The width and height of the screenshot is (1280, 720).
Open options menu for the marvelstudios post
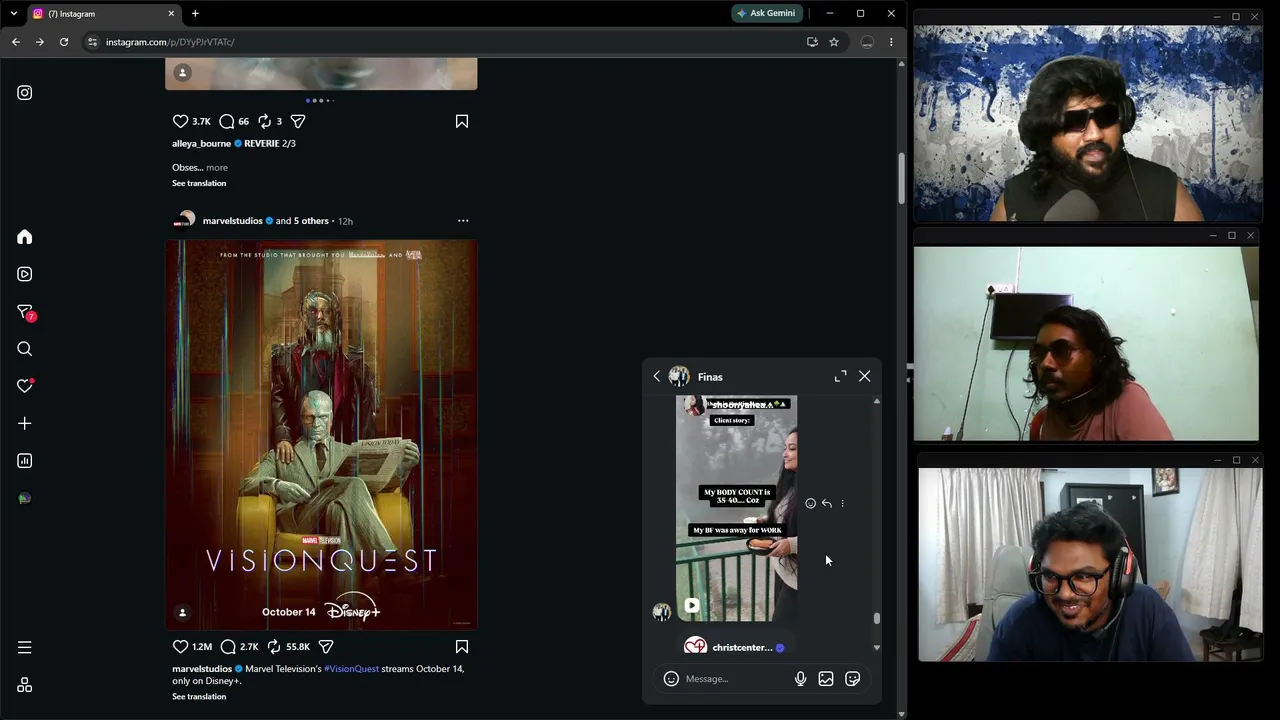[x=463, y=221]
